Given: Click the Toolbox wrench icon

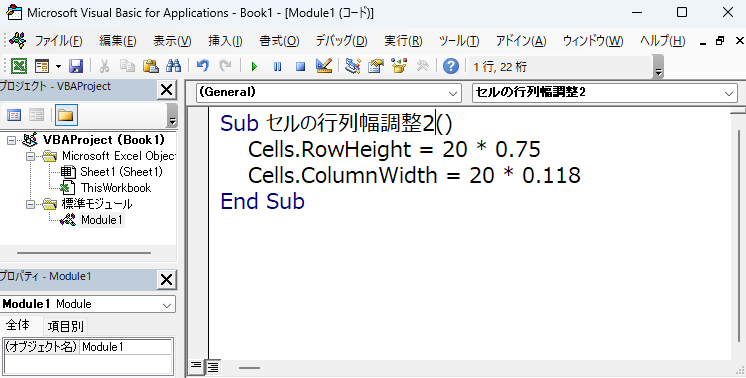Looking at the screenshot, I should (x=422, y=66).
